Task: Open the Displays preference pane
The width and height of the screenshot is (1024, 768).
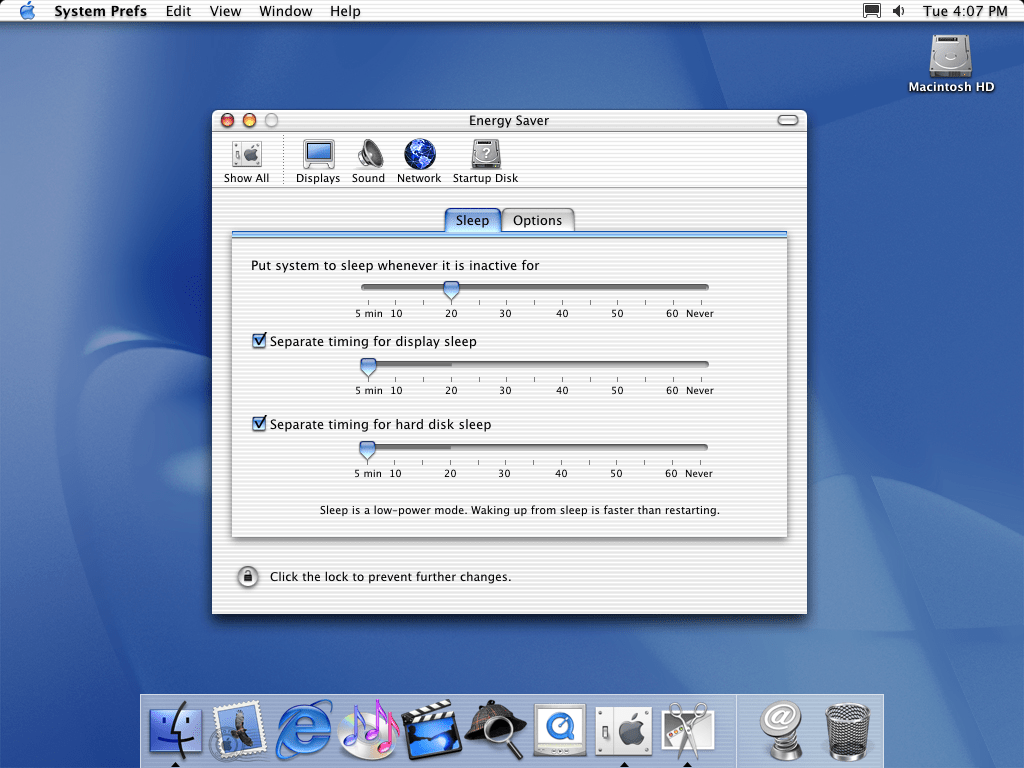Action: click(x=318, y=160)
